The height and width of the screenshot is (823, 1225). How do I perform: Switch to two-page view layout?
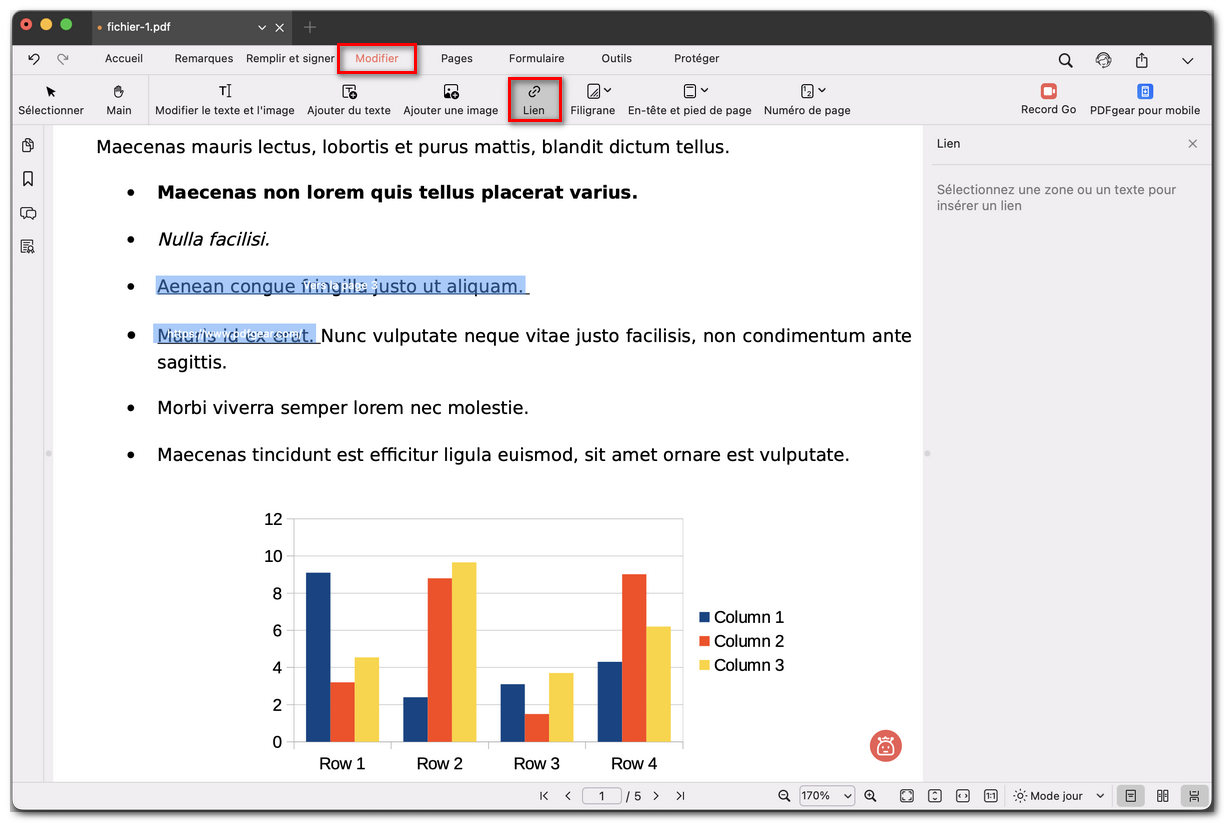[x=1162, y=796]
